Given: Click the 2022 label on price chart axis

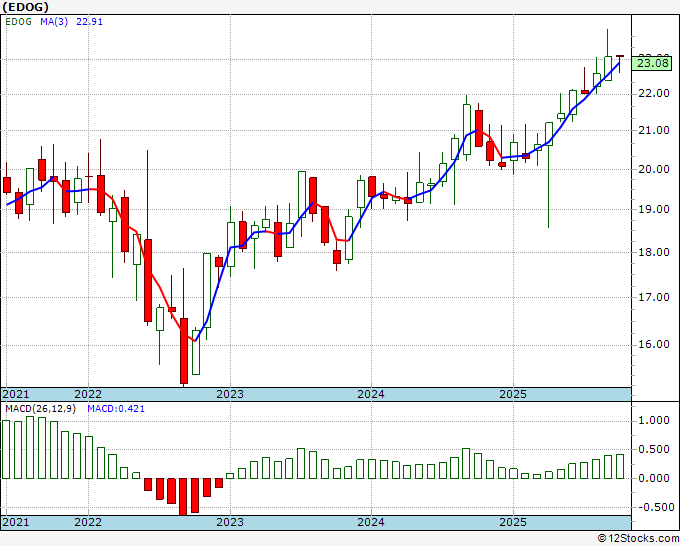Looking at the screenshot, I should pyautogui.click(x=88, y=394).
